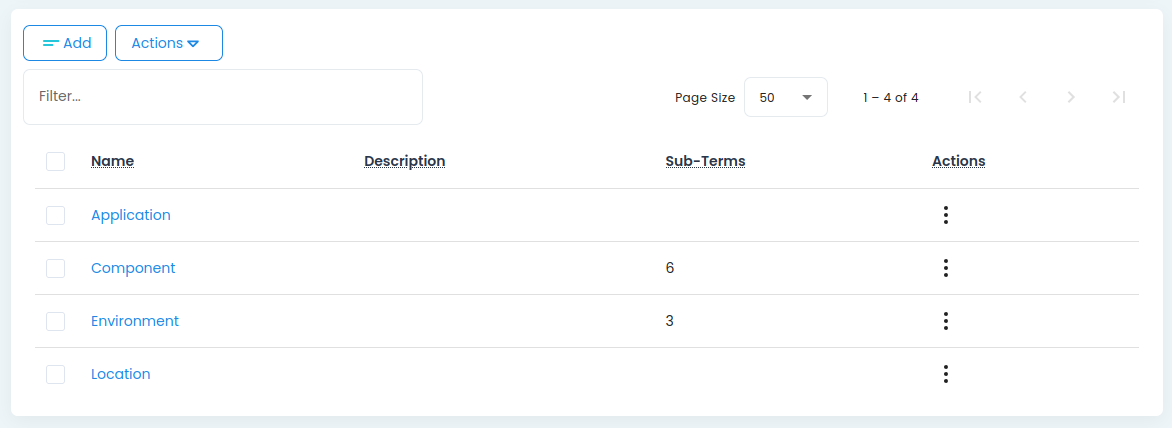
Task: Click into the Filter text field
Action: [222, 97]
